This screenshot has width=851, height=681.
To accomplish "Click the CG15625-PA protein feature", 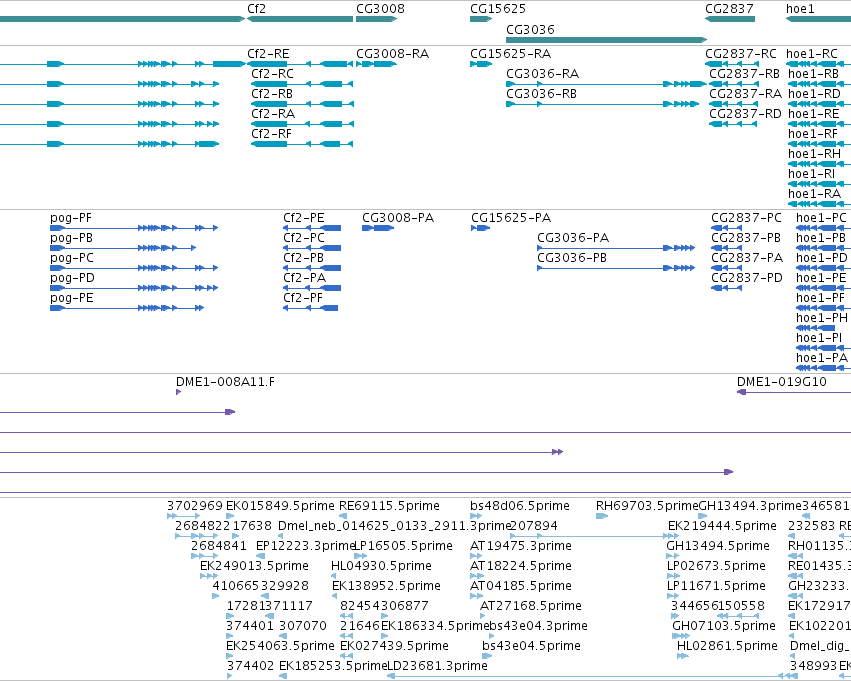I will coord(481,228).
